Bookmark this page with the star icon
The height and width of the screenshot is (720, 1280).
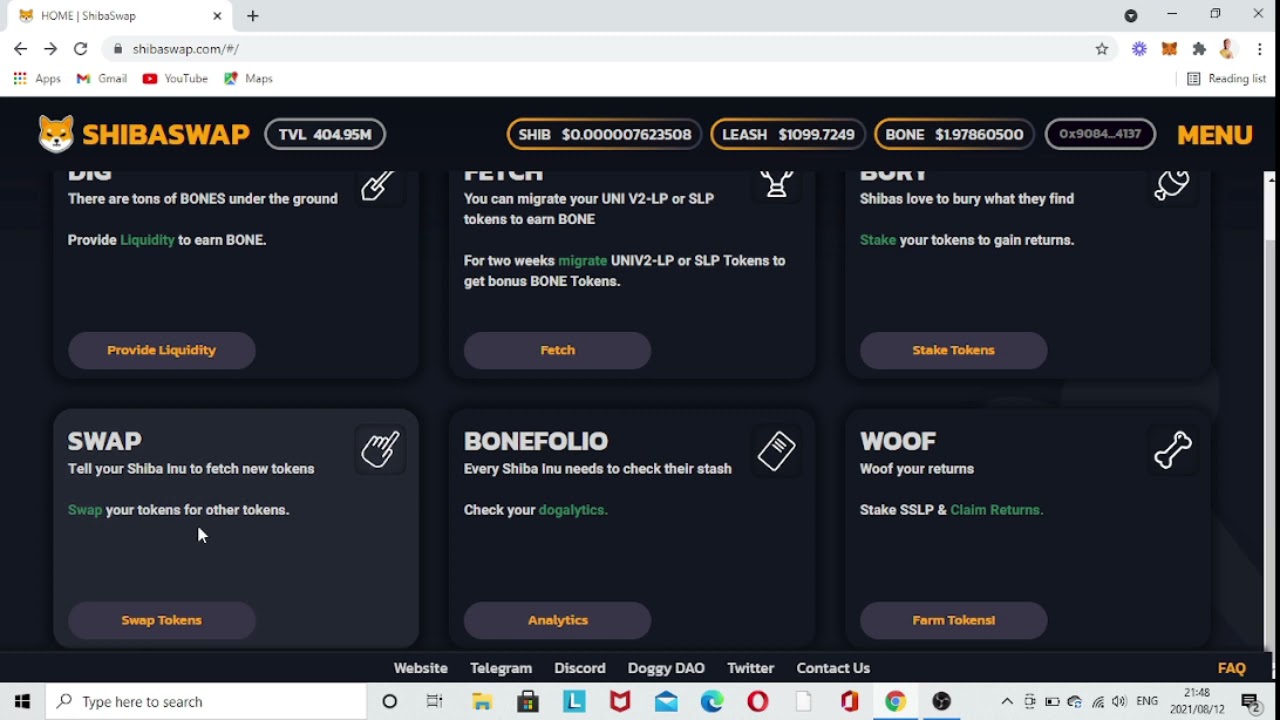click(x=1102, y=49)
